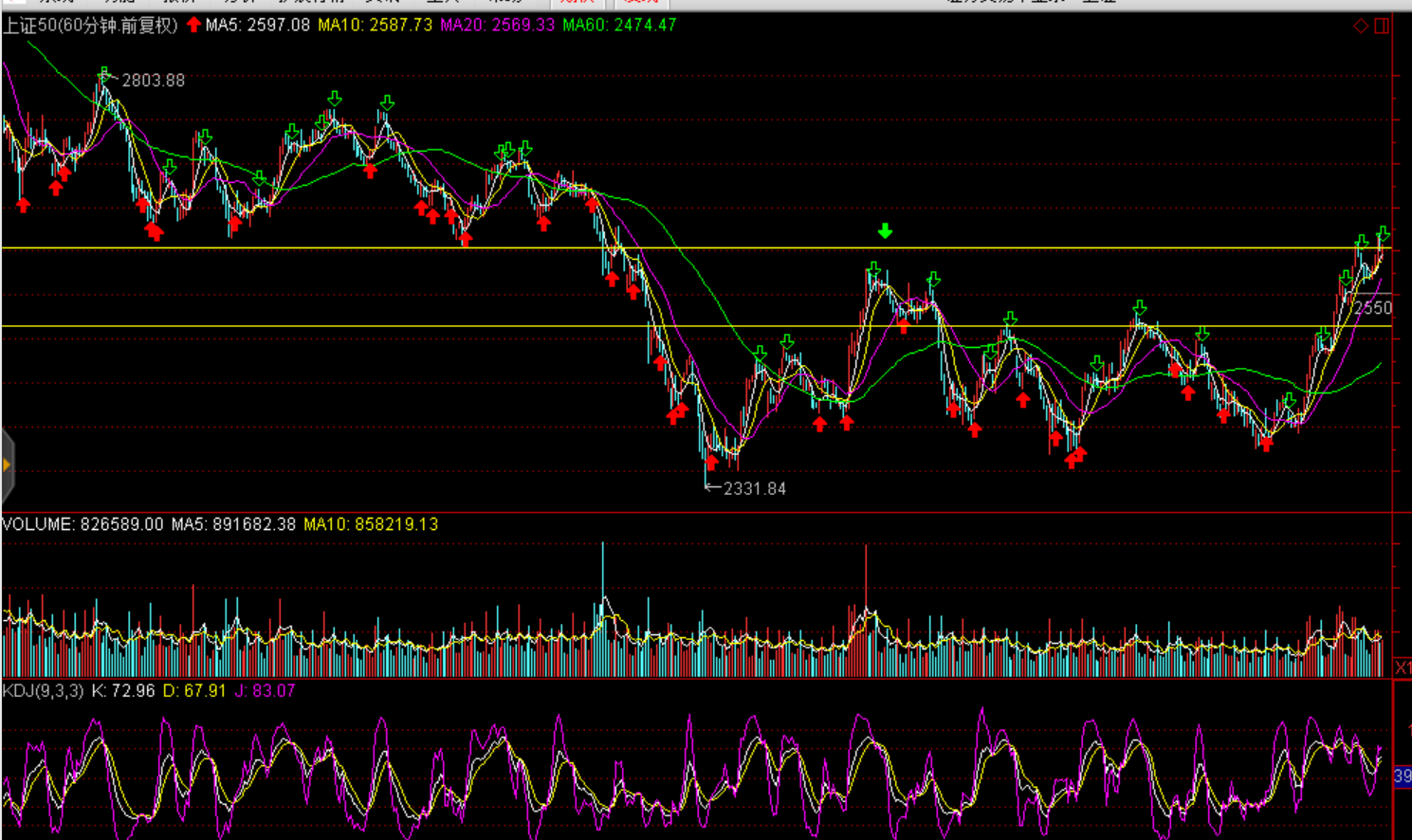1412x840 pixels.
Task: Click the volume MA10 yellow value label
Action: [x=371, y=524]
